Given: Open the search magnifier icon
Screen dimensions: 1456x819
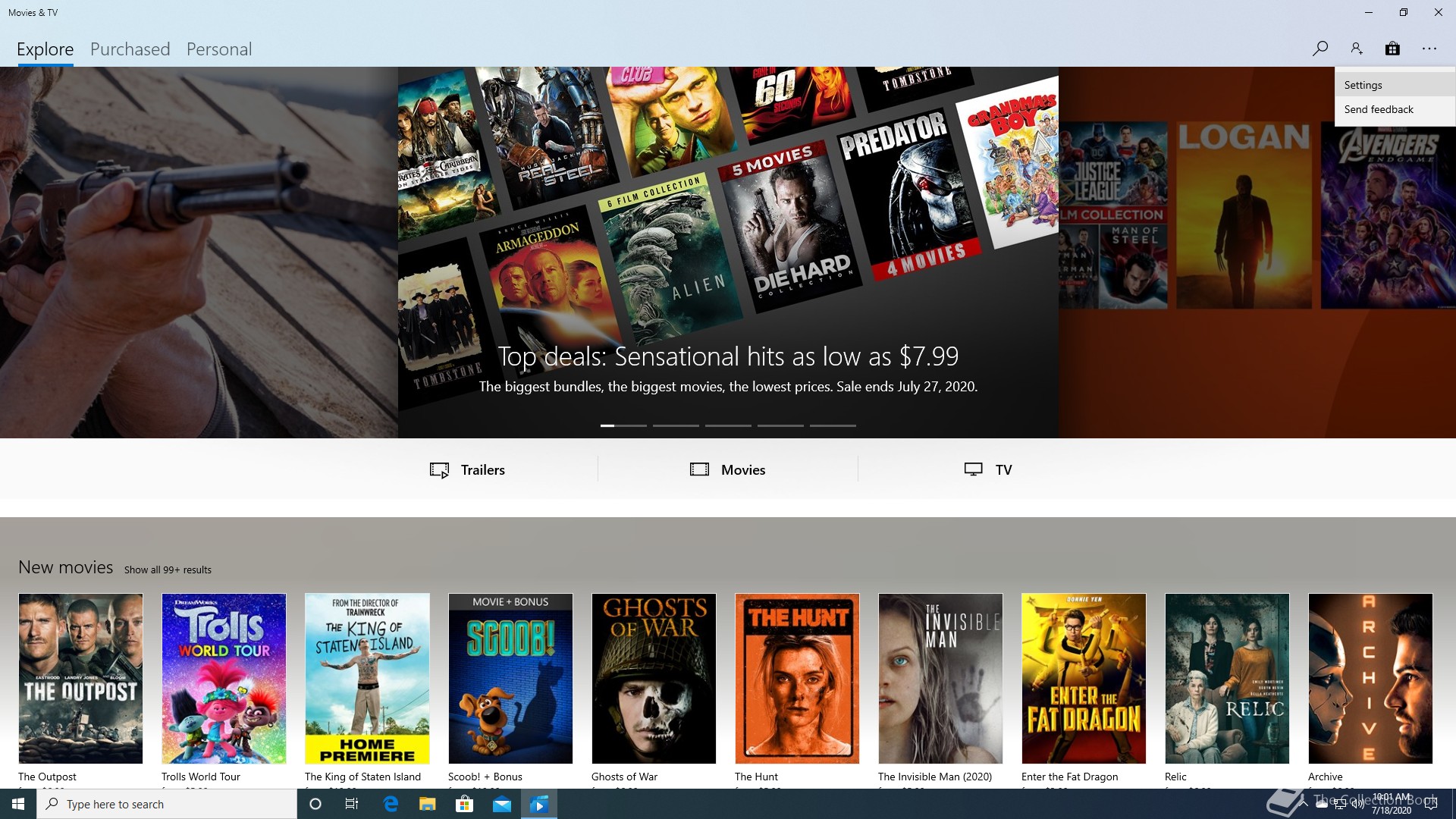Looking at the screenshot, I should point(1319,49).
